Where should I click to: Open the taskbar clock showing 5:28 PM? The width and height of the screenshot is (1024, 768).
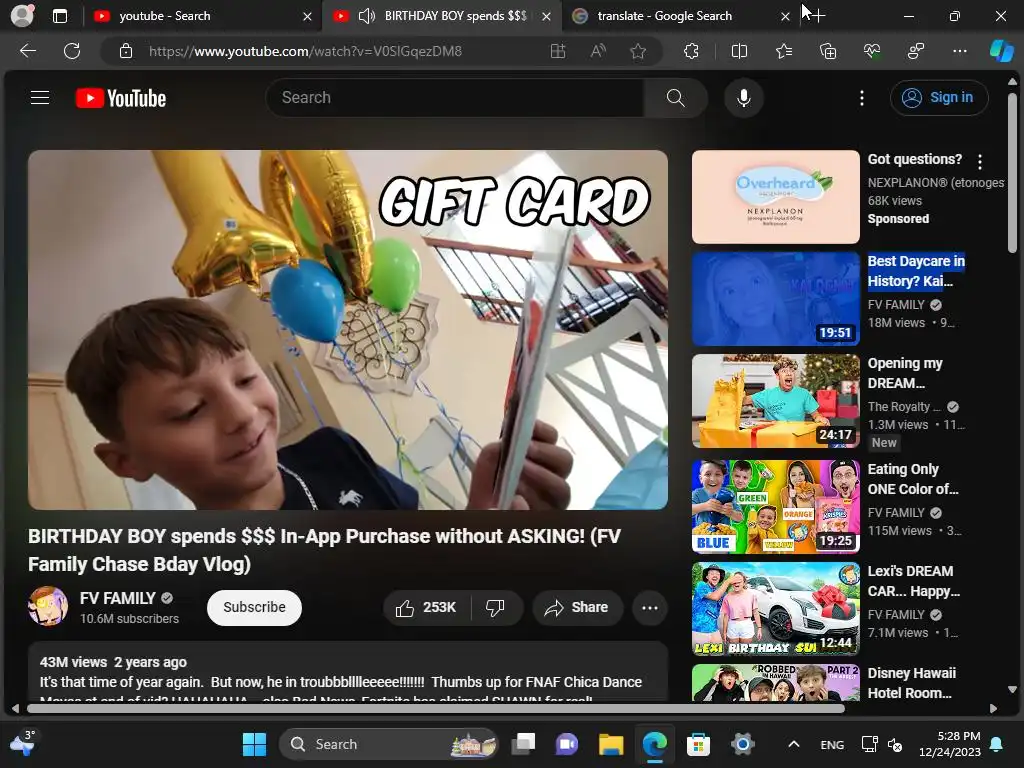(x=950, y=744)
